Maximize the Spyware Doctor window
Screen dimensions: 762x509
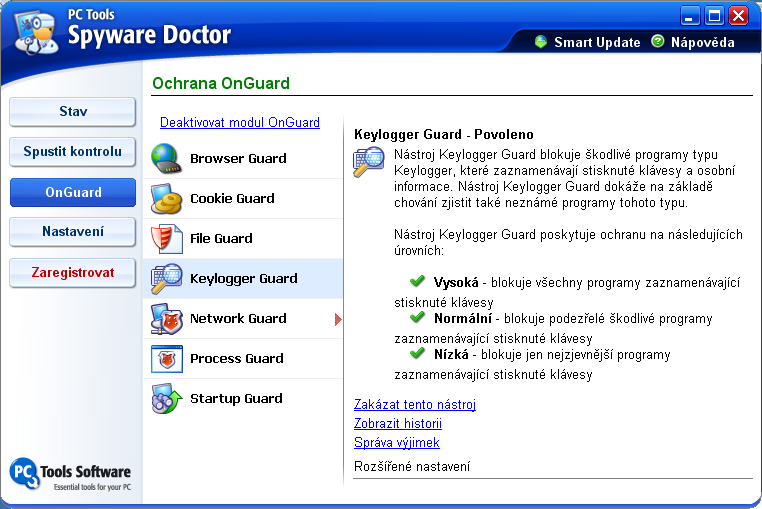pyautogui.click(x=714, y=16)
